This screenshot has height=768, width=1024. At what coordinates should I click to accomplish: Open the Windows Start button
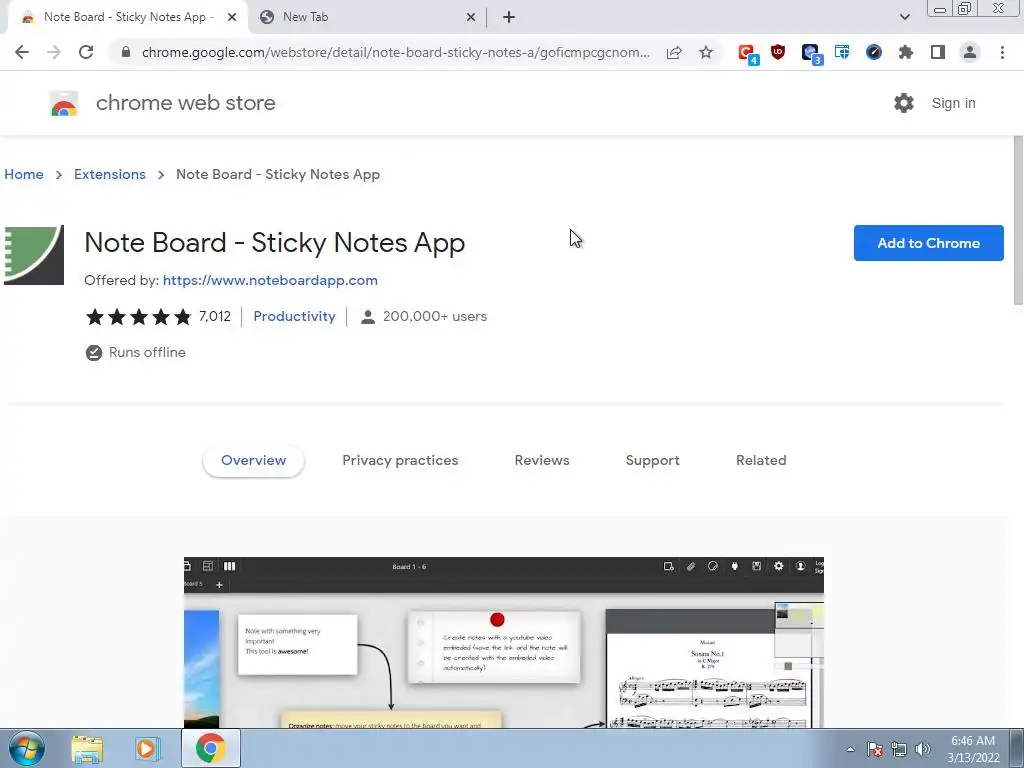(26, 748)
